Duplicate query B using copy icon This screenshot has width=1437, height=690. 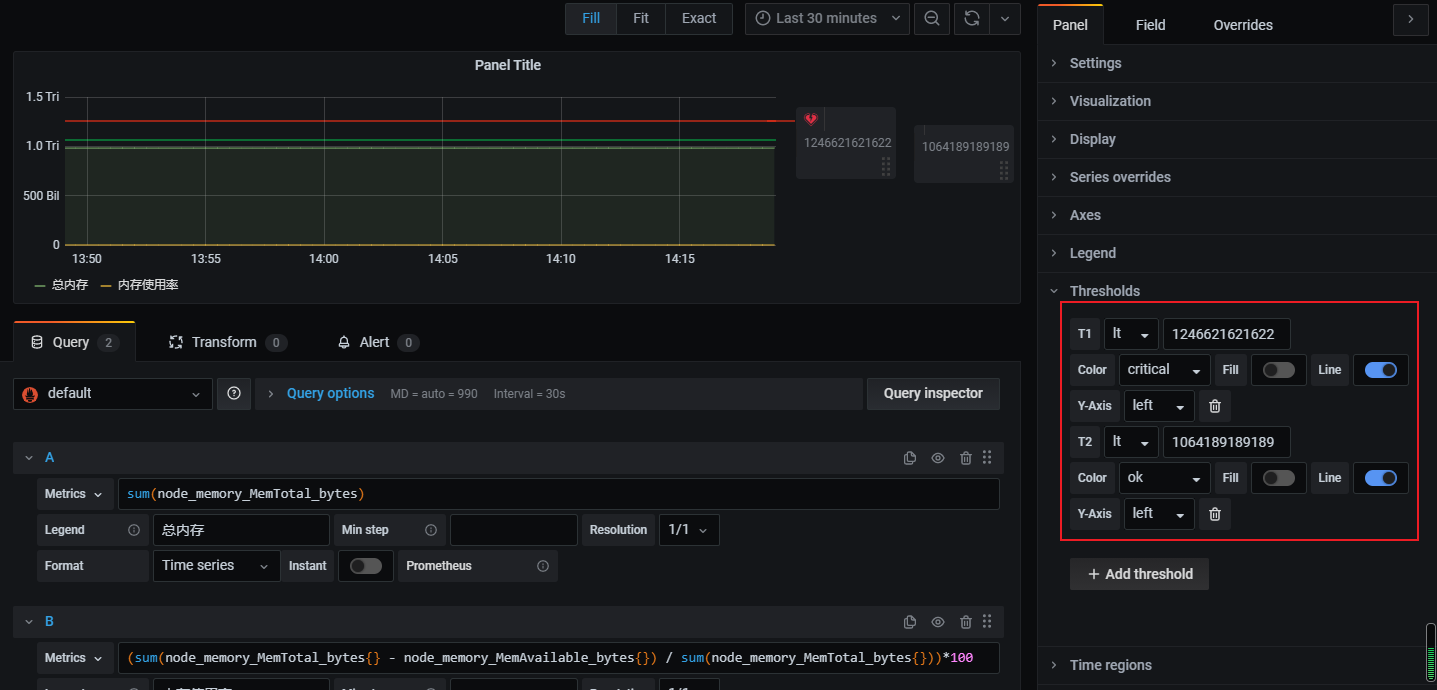click(909, 622)
